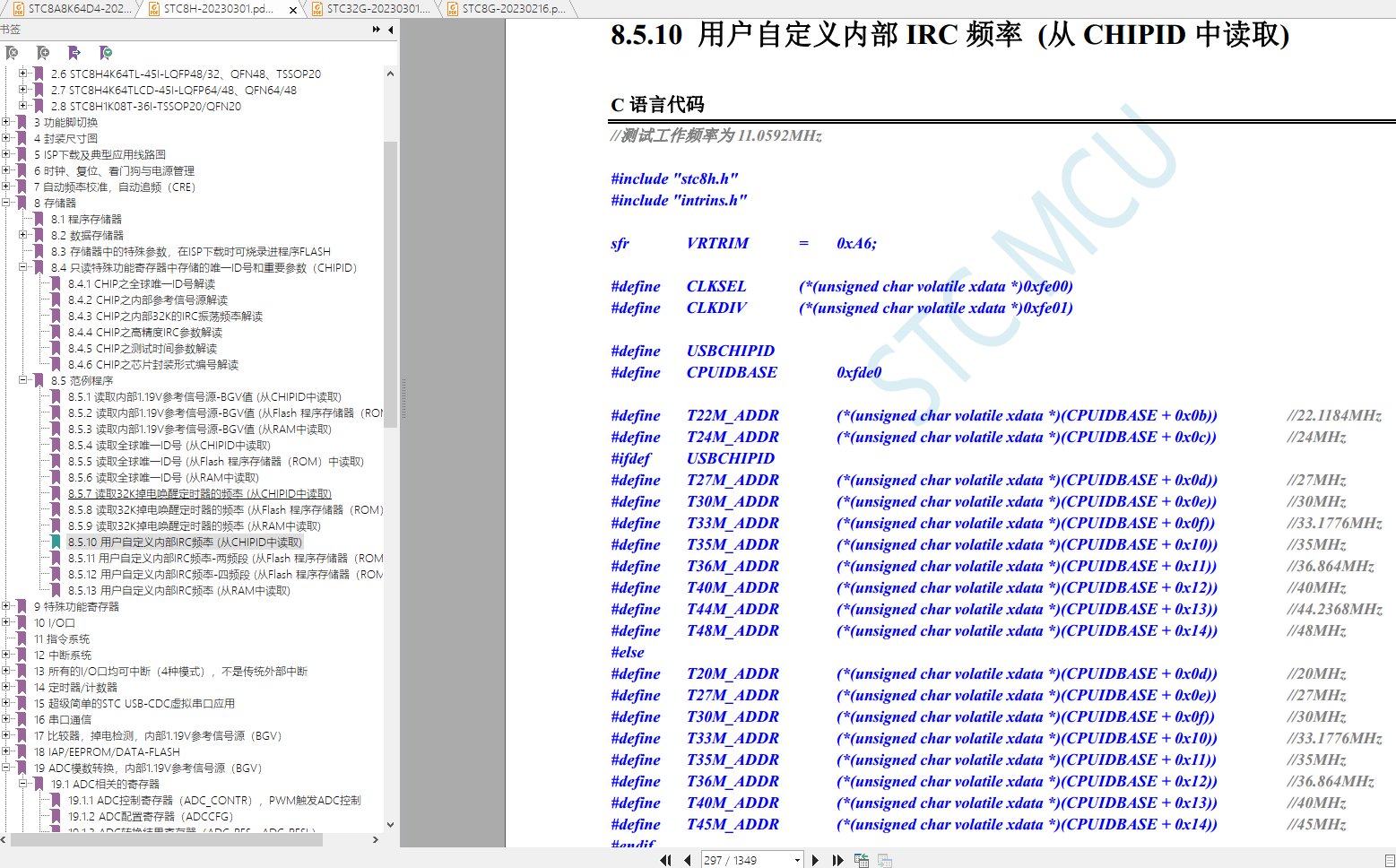
Task: Click the previous view navigation icon
Action: tap(862, 860)
